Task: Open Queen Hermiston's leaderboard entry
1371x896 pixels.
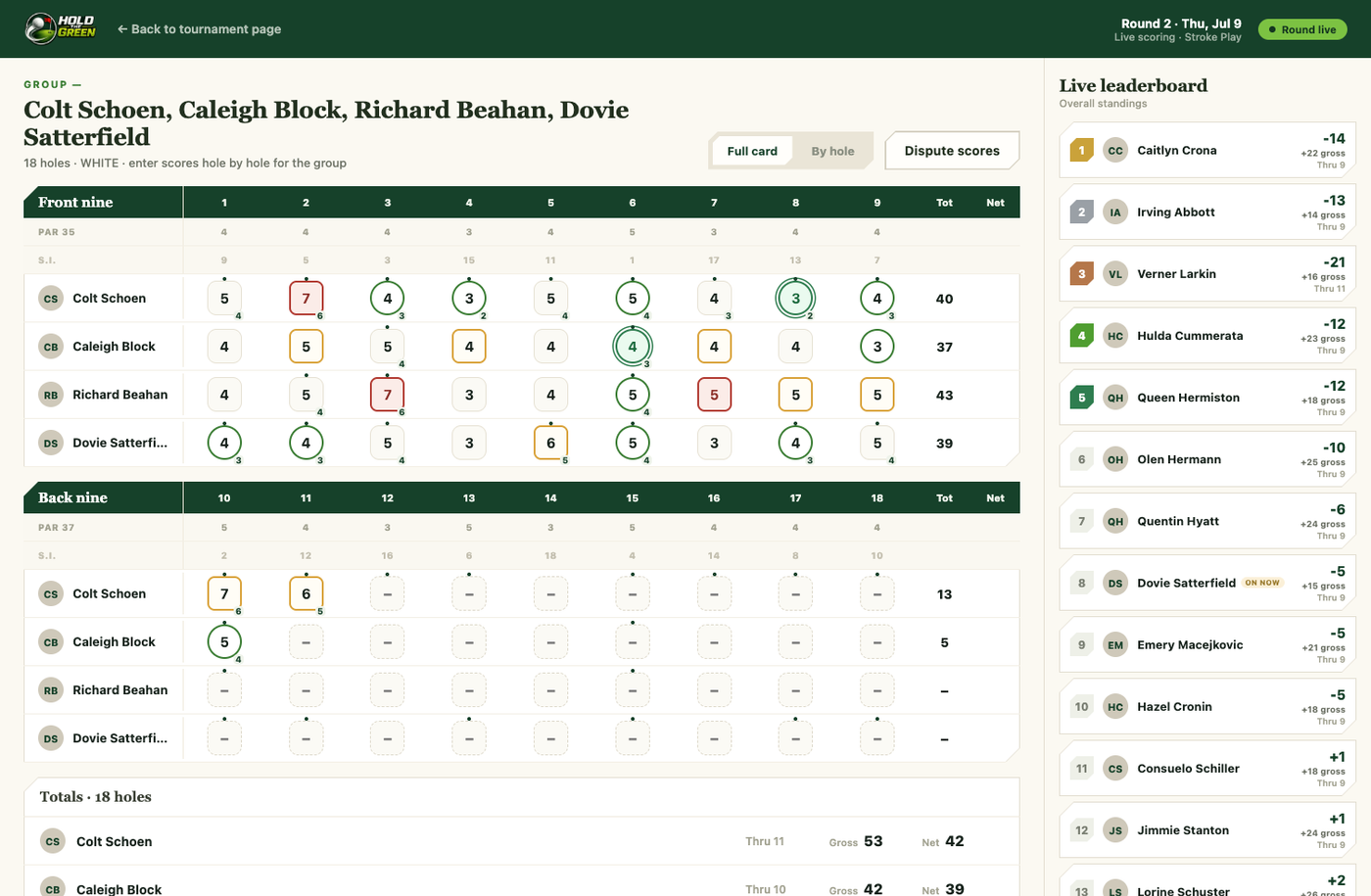Action: (x=1206, y=398)
